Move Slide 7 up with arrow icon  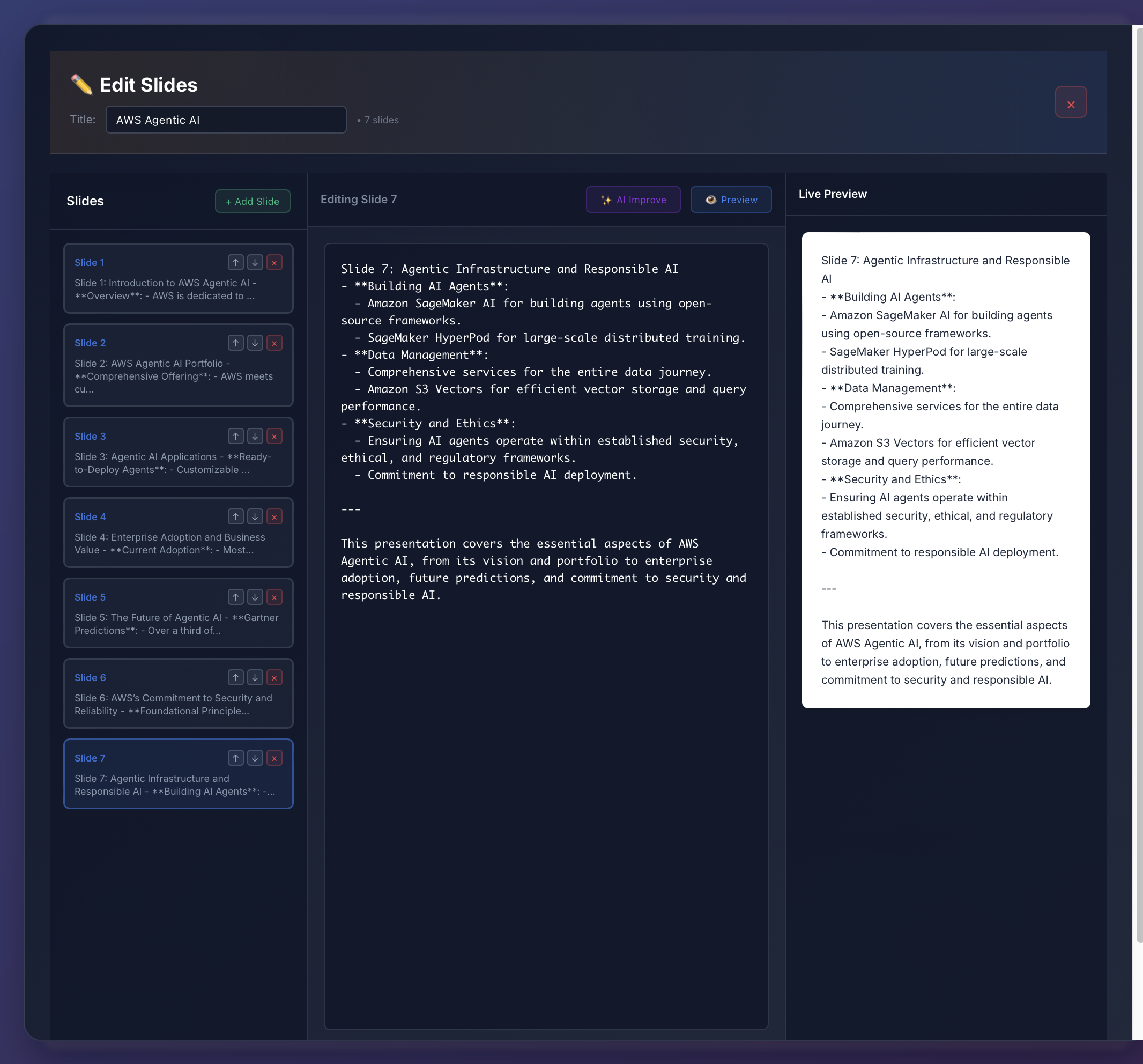tap(236, 759)
